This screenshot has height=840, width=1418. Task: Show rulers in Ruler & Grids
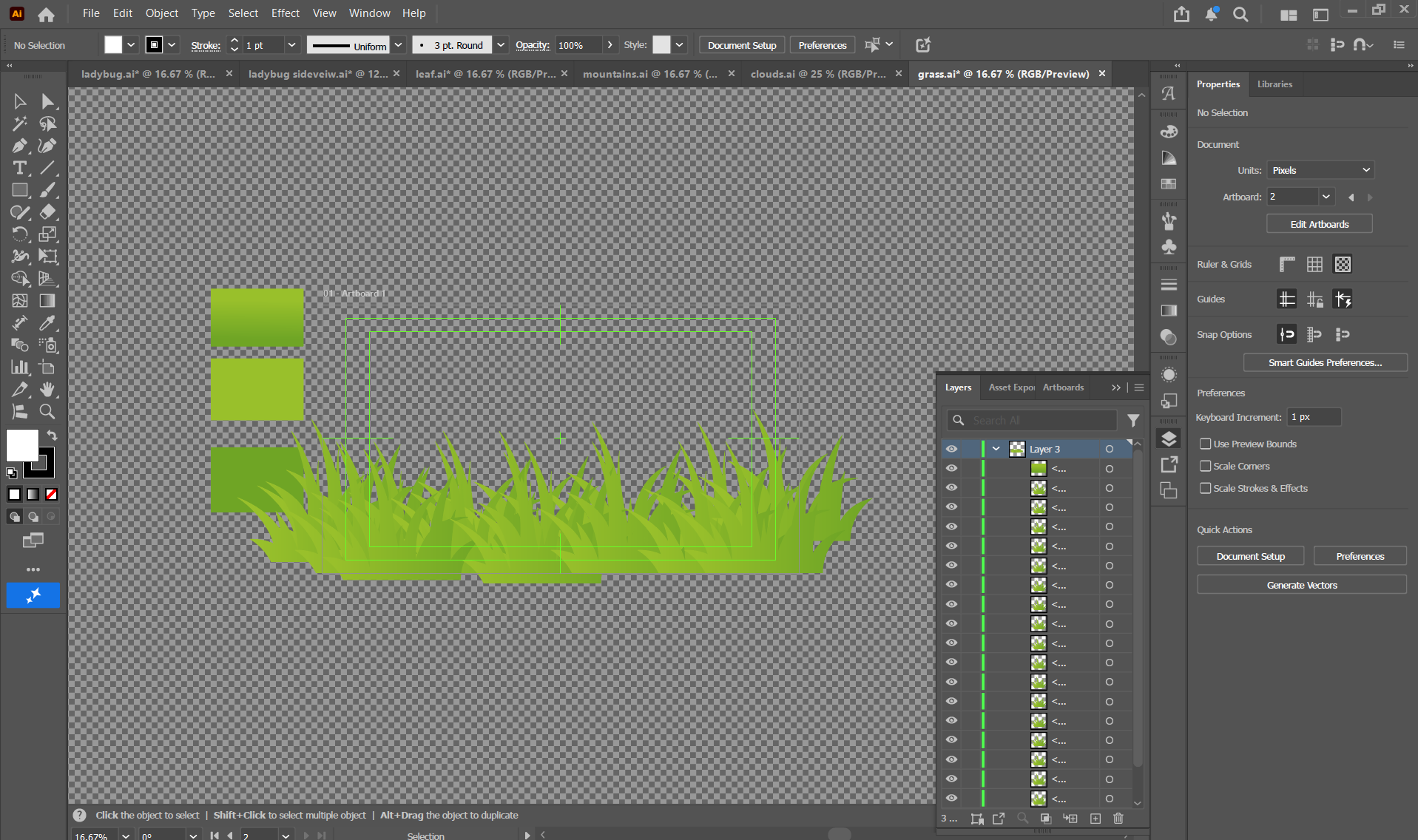click(1287, 264)
